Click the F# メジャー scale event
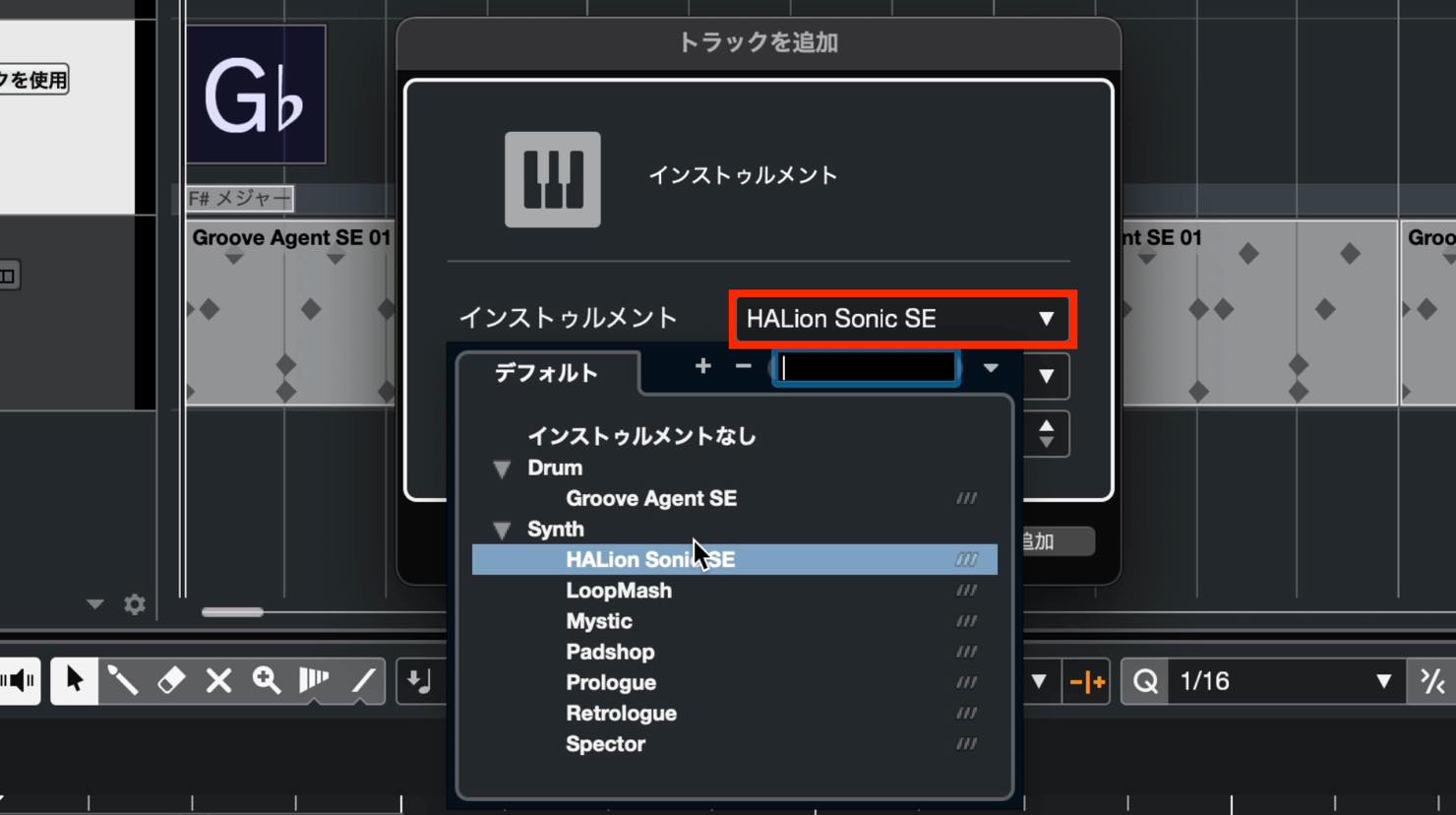Image resolution: width=1456 pixels, height=815 pixels. (240, 199)
